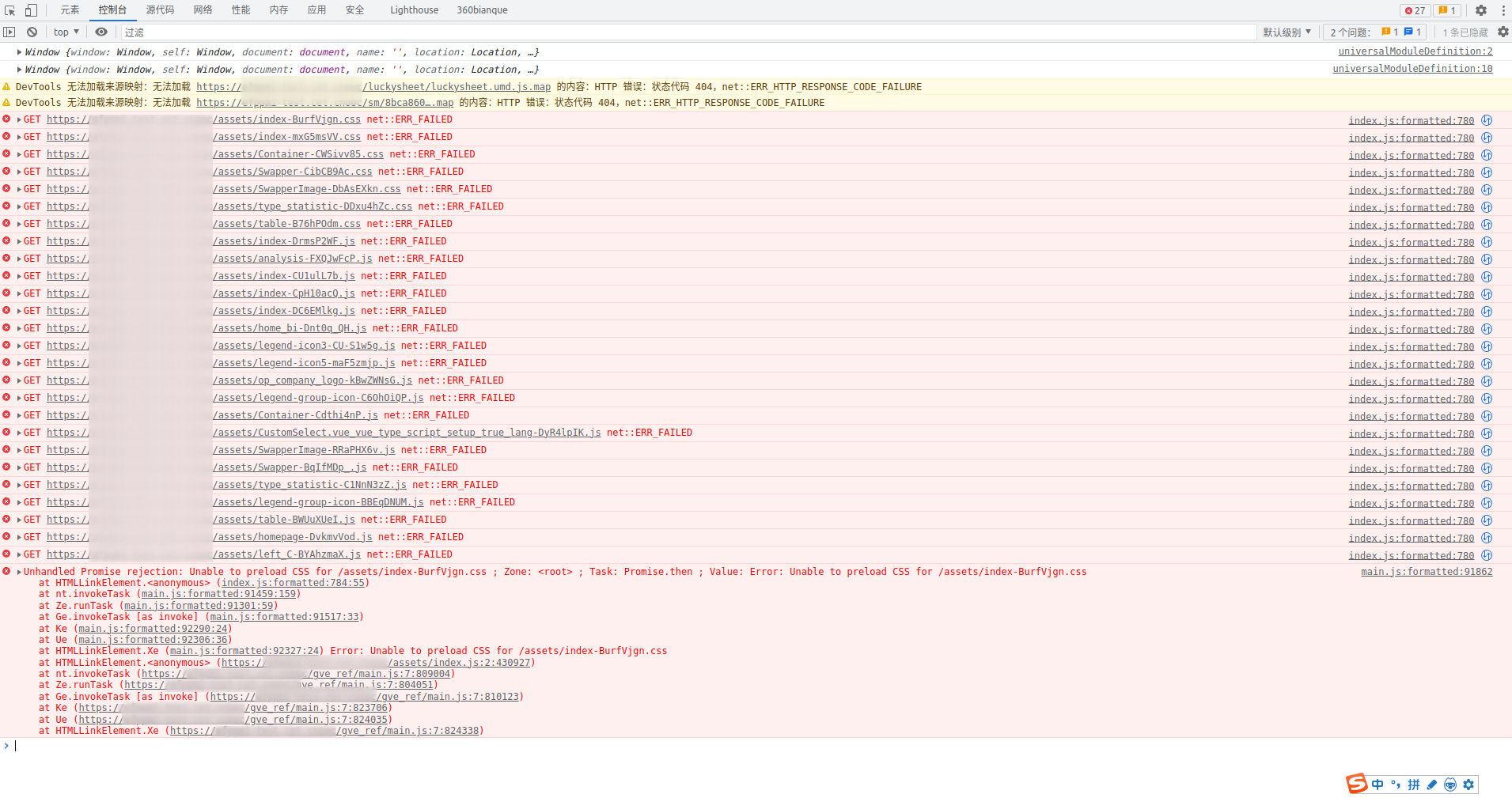Screen dimensions: 1512x798
Task: Switch to the Lighthouse tab
Action: tap(414, 10)
